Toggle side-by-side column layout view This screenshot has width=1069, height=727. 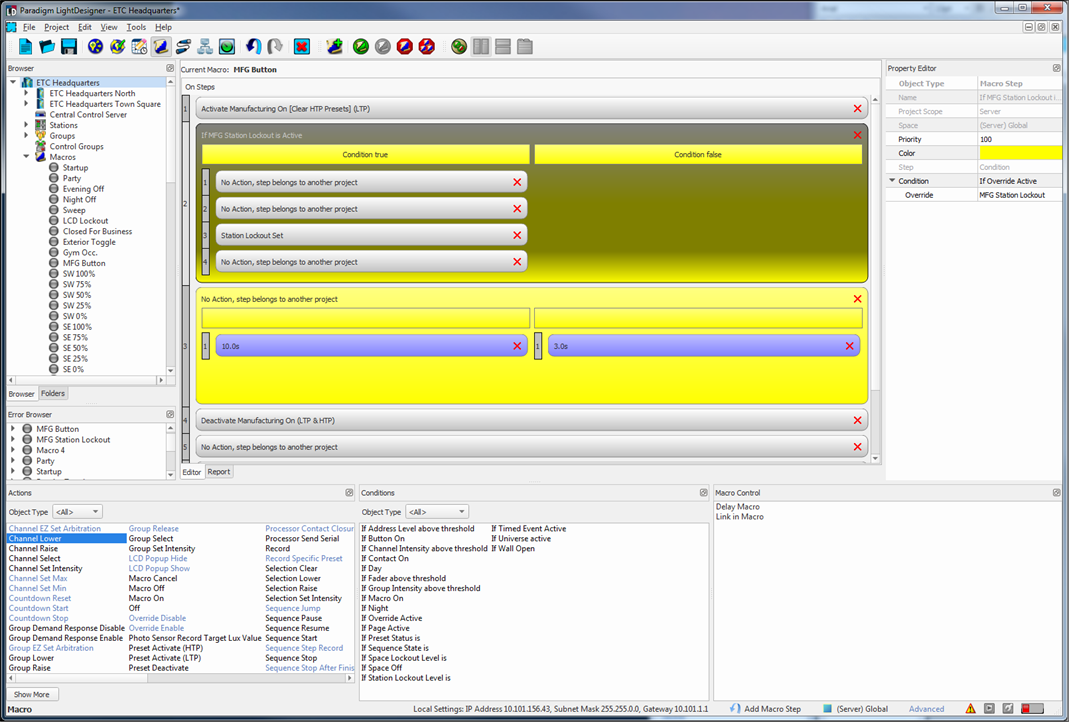481,46
